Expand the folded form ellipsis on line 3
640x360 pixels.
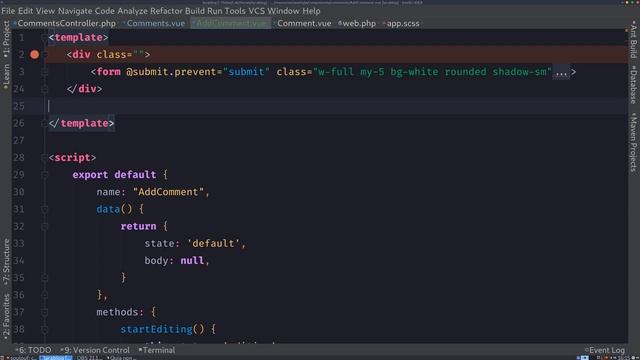tap(561, 72)
